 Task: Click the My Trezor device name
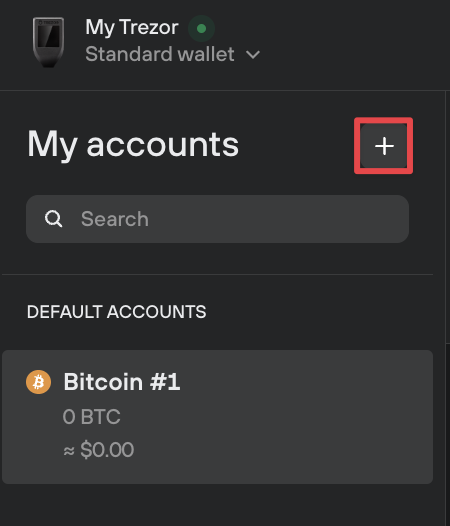pyautogui.click(x=132, y=27)
